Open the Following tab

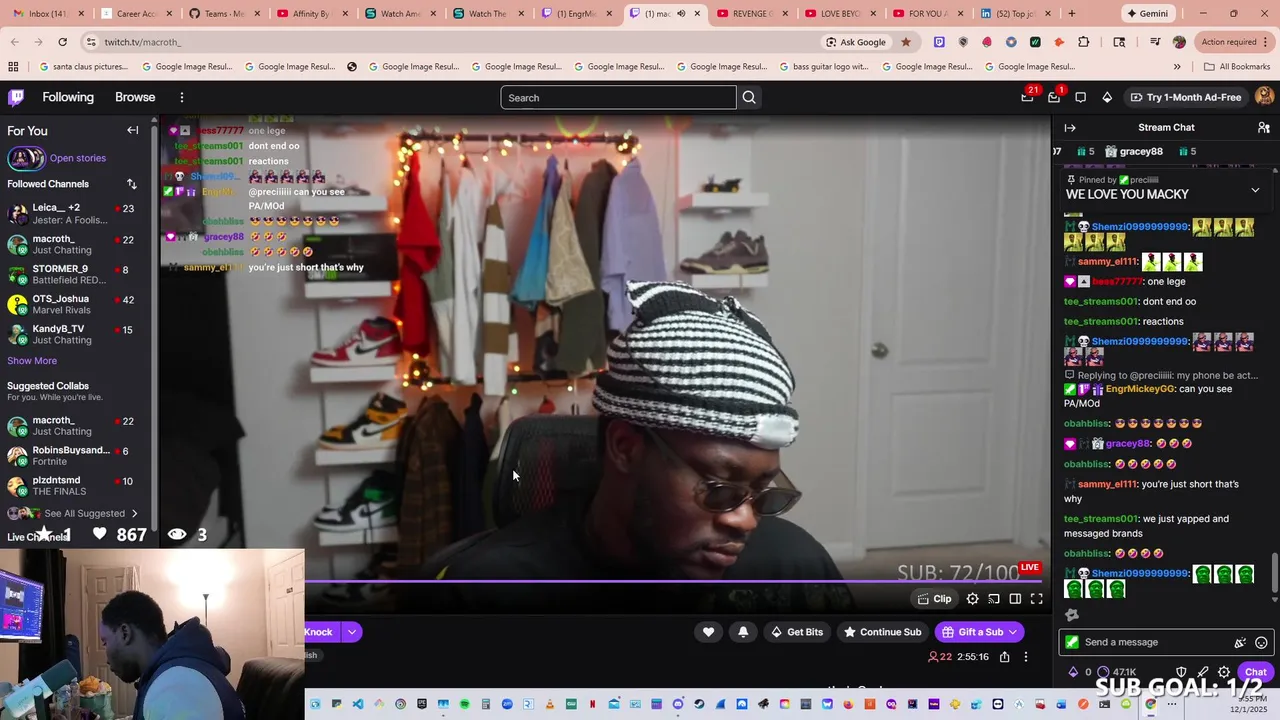(x=68, y=97)
